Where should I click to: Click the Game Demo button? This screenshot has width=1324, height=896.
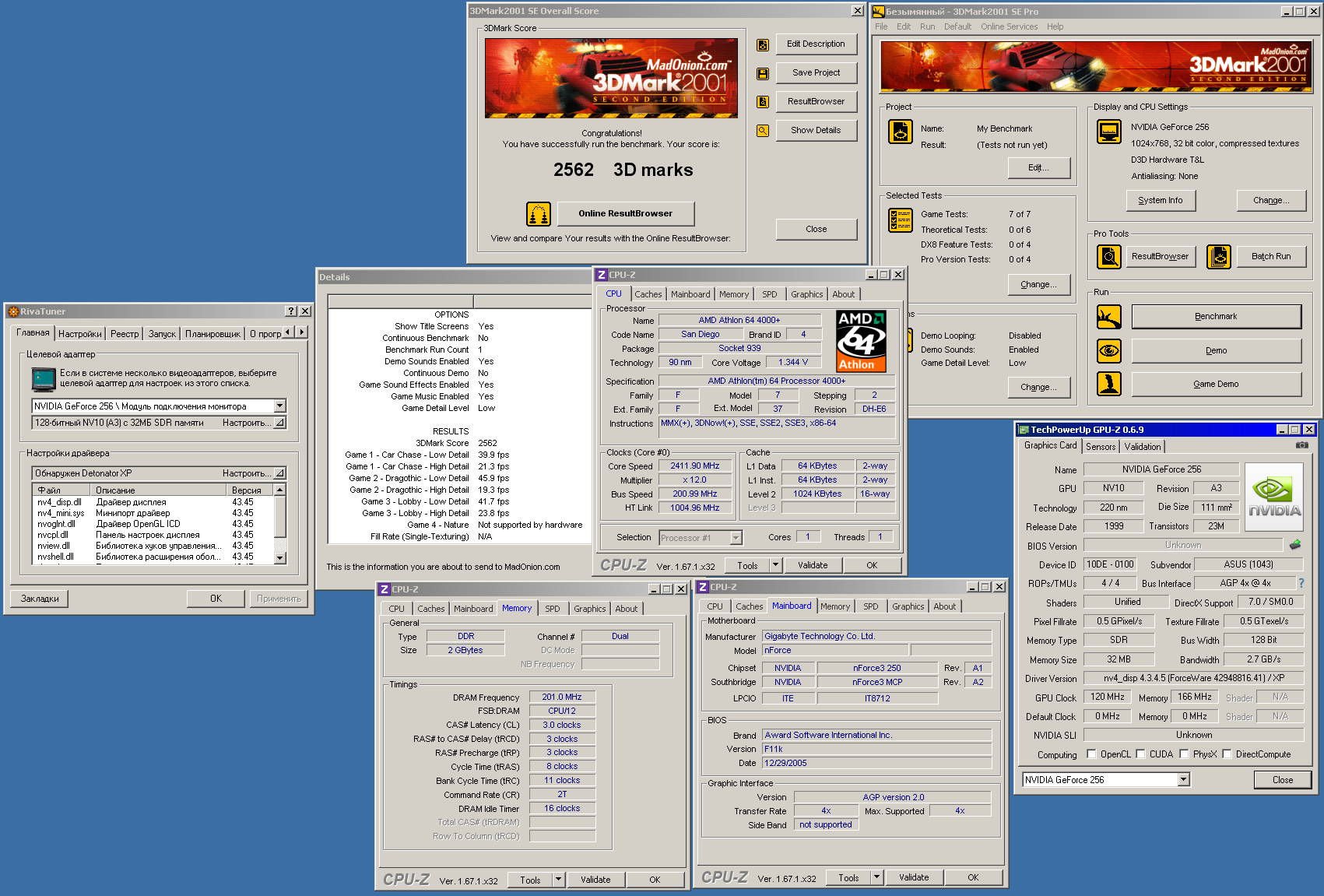[1216, 385]
